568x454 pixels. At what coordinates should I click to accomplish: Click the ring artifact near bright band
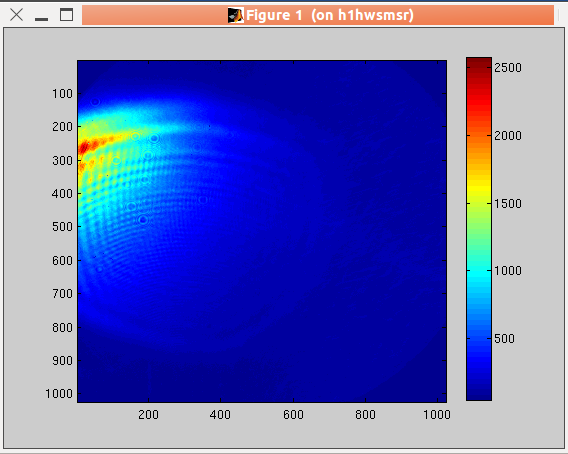(x=155, y=138)
